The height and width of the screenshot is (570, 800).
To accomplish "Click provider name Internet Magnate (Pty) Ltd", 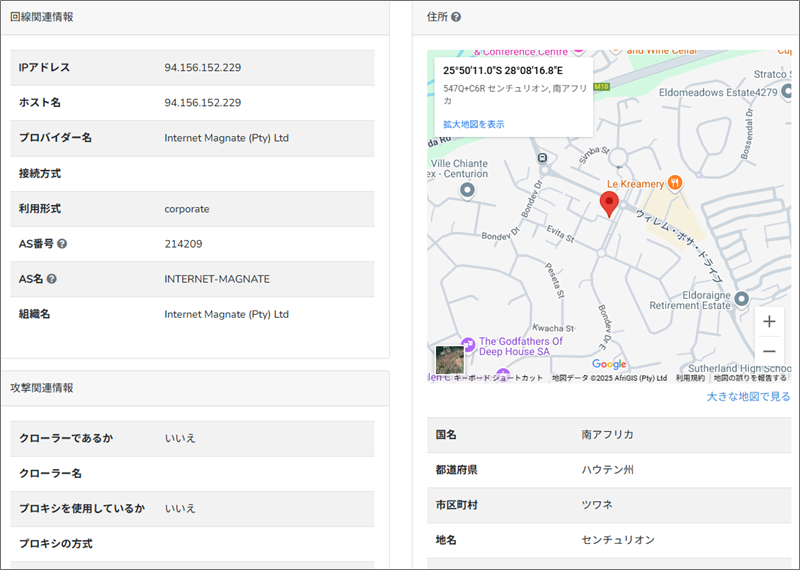I will pyautogui.click(x=227, y=138).
